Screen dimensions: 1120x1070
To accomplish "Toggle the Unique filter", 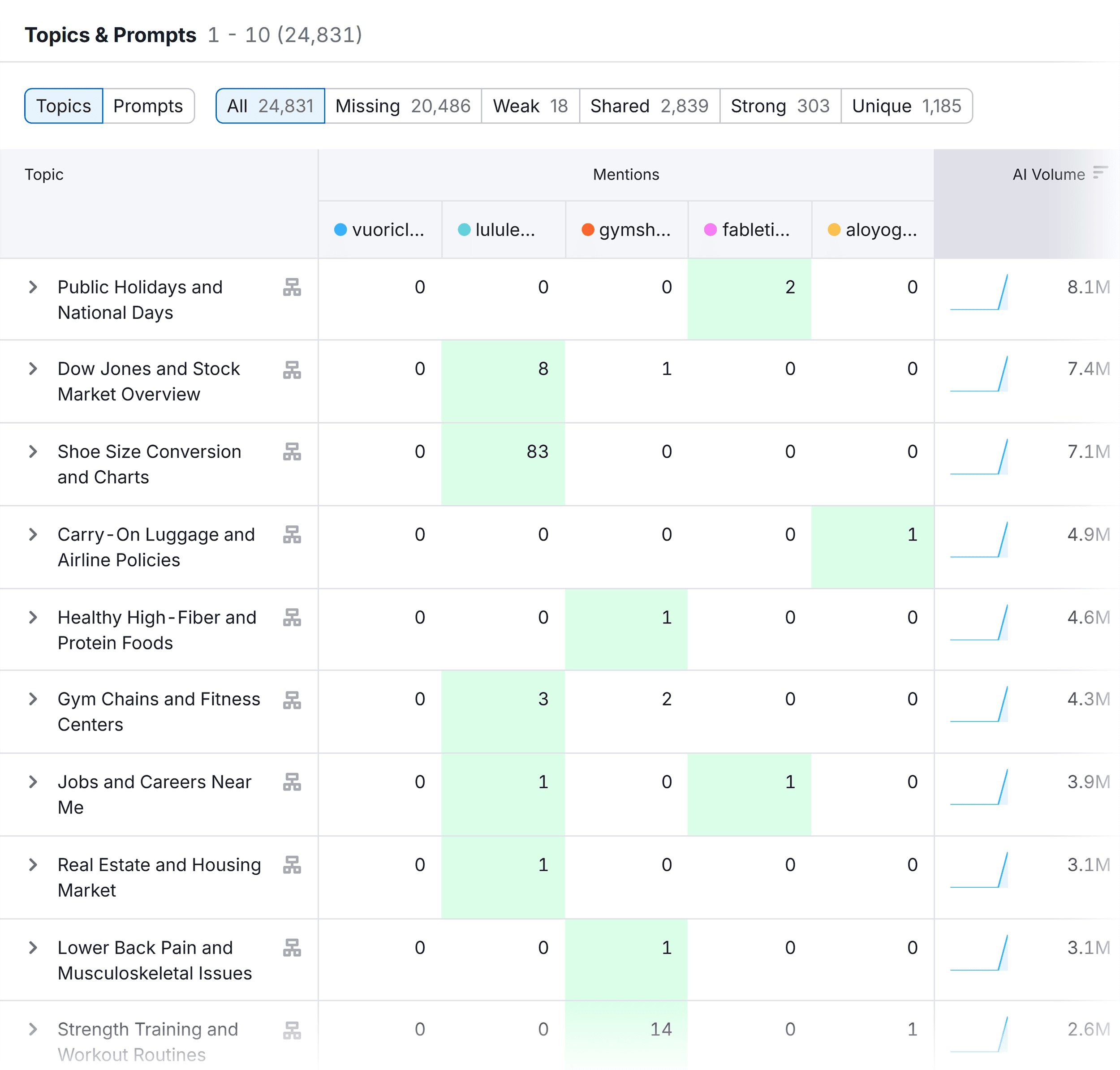I will 906,106.
